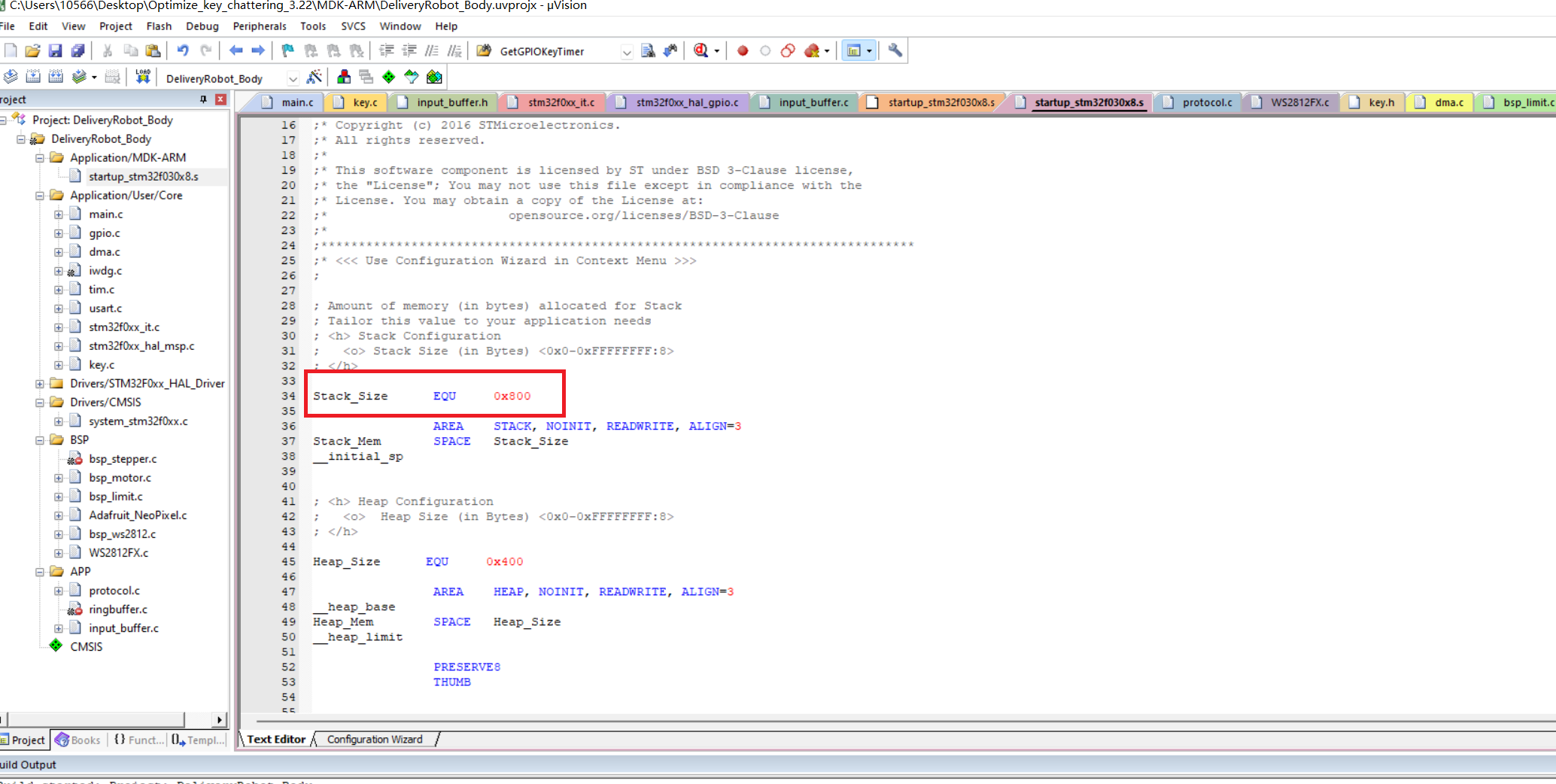The image size is (1556, 784).
Task: Download code to flash with LOAD
Action: [x=143, y=76]
